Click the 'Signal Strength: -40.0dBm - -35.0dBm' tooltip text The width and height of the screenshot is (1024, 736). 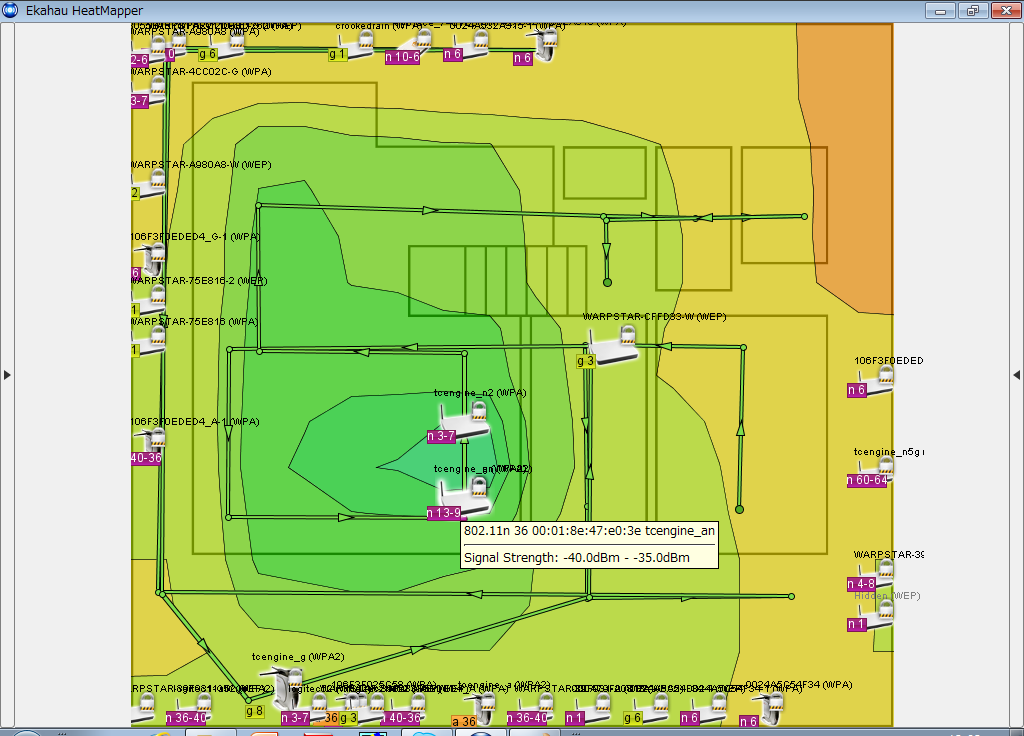pos(577,558)
